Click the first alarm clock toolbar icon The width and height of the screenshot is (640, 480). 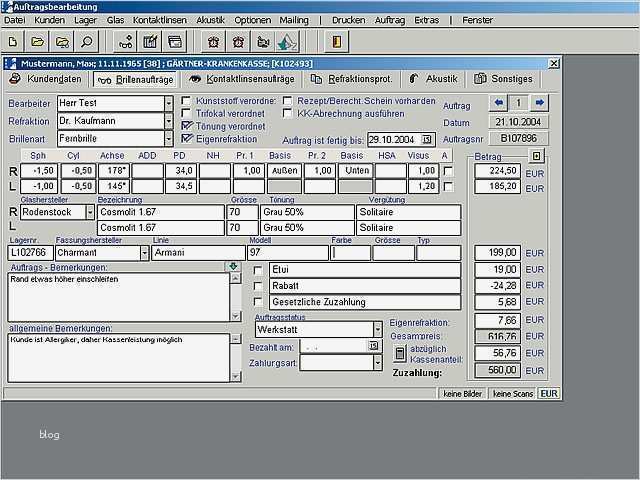coord(213,42)
